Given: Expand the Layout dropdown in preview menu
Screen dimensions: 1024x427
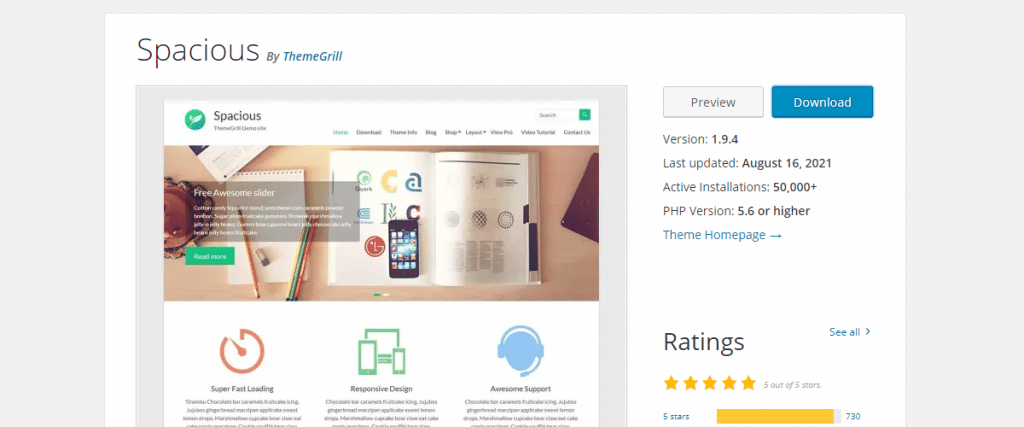Looking at the screenshot, I should (475, 132).
